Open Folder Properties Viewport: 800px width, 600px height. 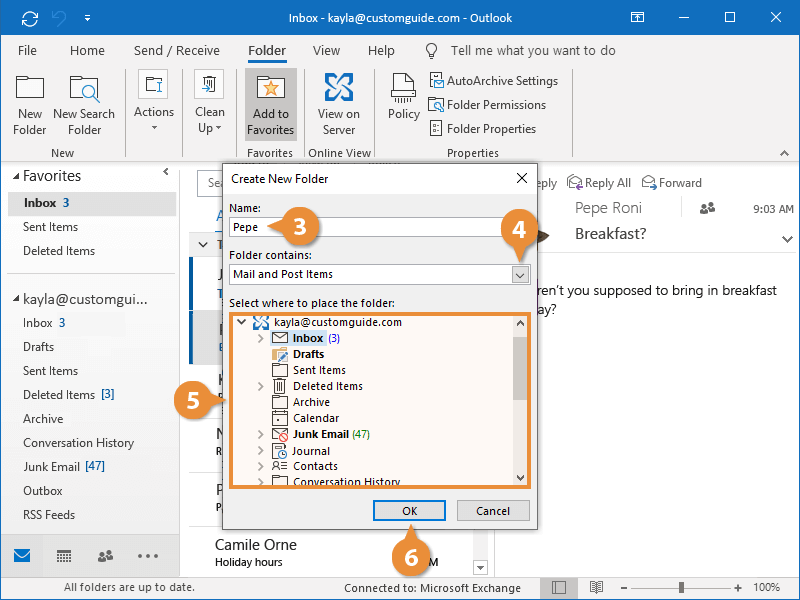(483, 129)
